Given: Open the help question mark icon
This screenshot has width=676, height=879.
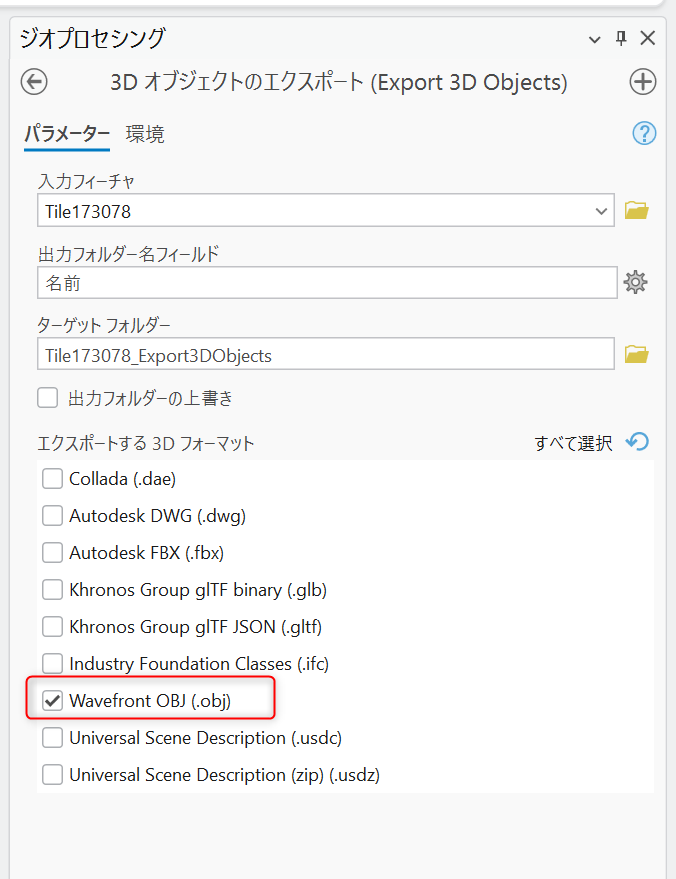Looking at the screenshot, I should 644,134.
